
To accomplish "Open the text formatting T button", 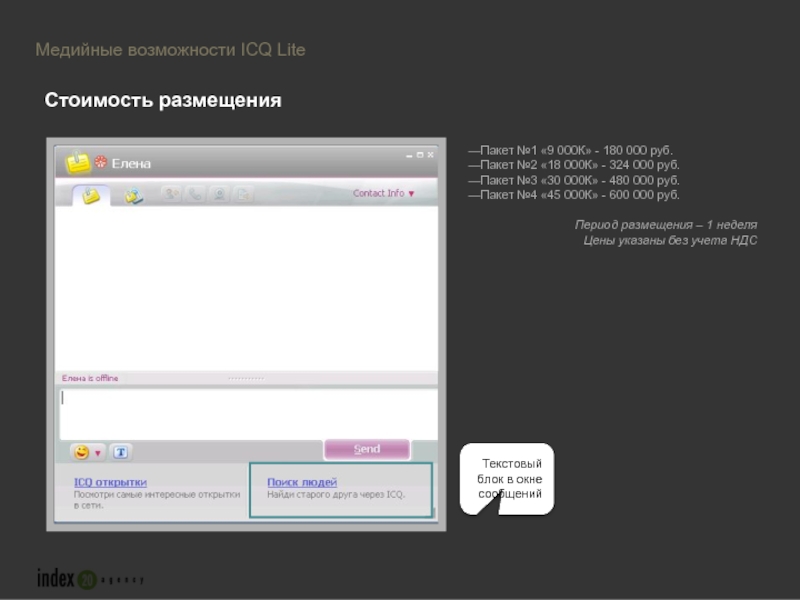I will pyautogui.click(x=120, y=452).
